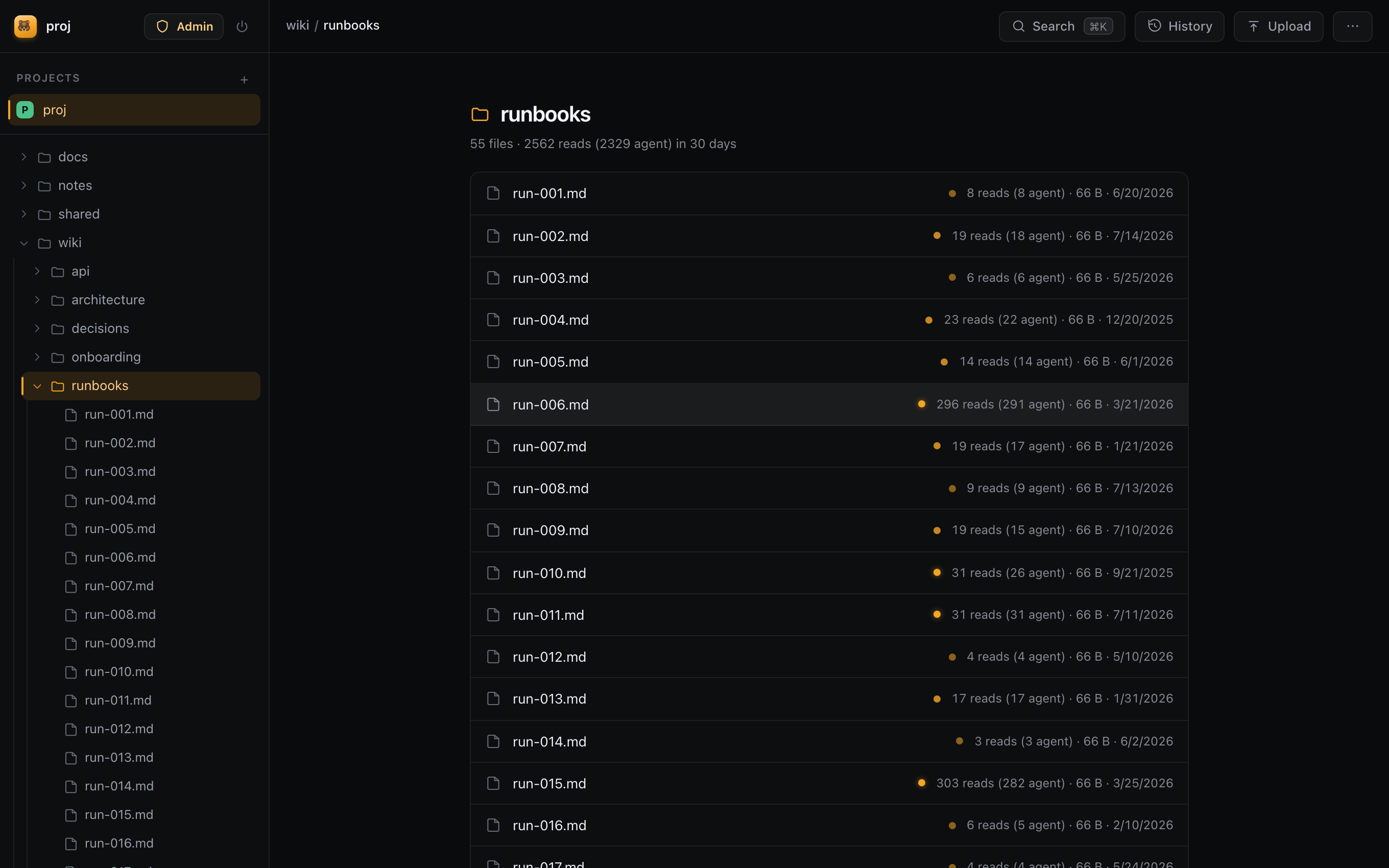The image size is (1389, 868).
Task: Click the api folder icon in the sidebar
Action: [57, 272]
